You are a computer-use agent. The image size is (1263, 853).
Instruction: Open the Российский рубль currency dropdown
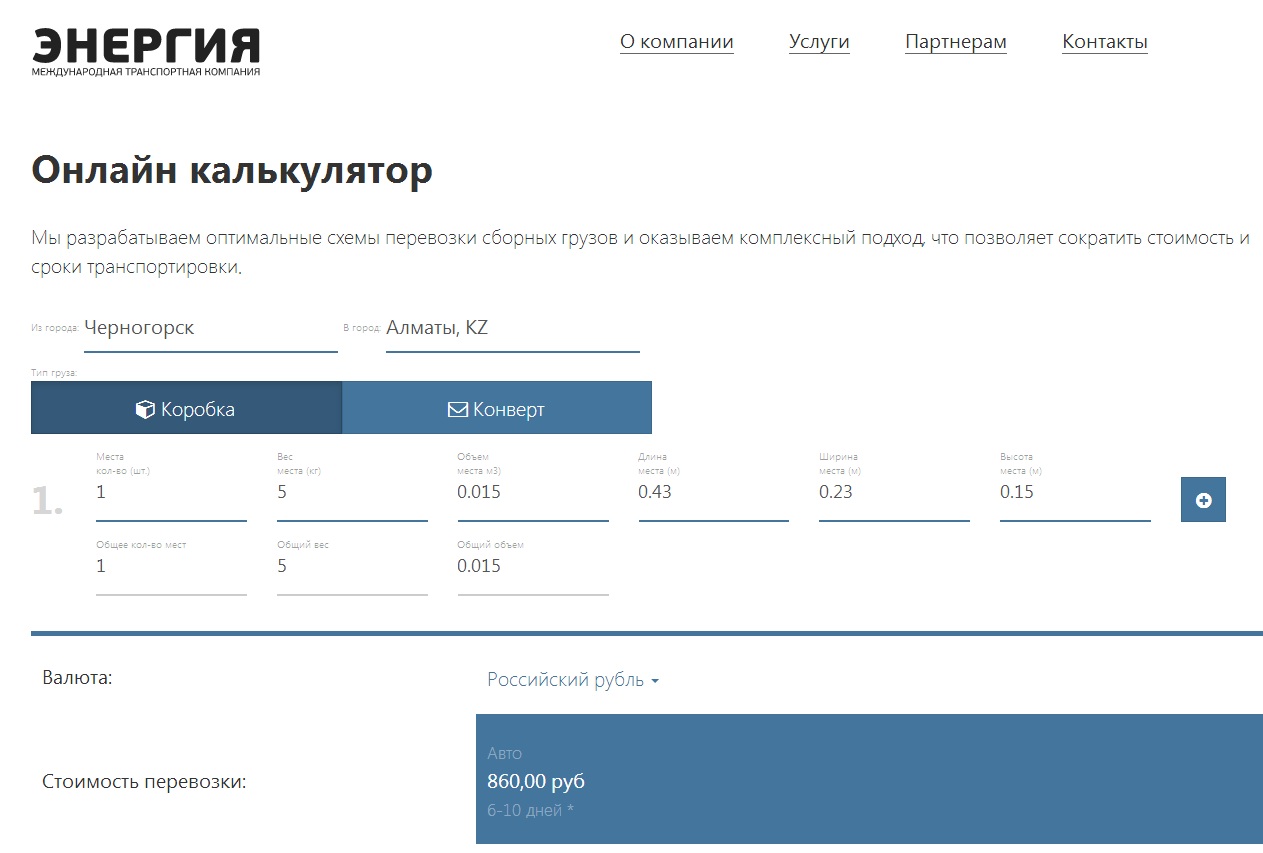pyautogui.click(x=572, y=680)
